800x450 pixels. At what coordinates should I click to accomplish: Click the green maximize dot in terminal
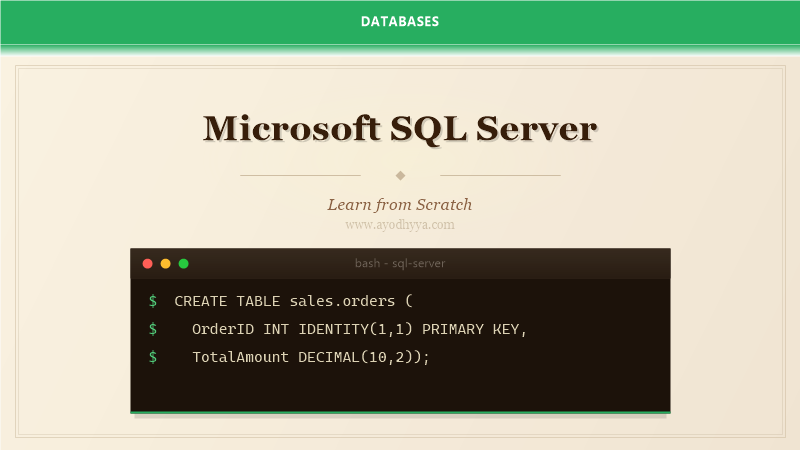pos(184,263)
